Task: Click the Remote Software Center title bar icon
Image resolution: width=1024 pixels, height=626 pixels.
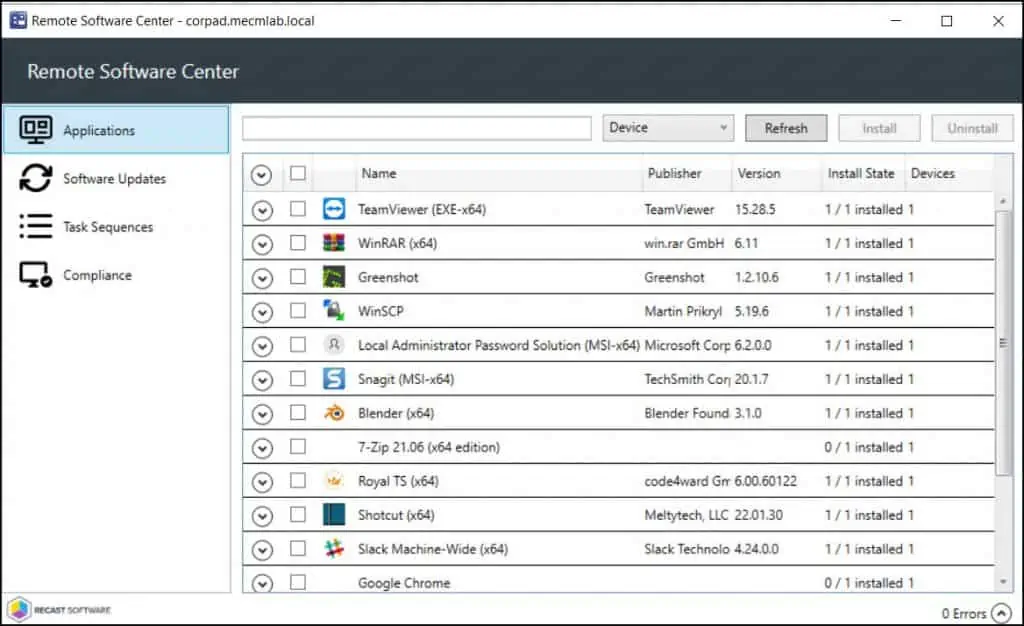Action: click(x=18, y=20)
